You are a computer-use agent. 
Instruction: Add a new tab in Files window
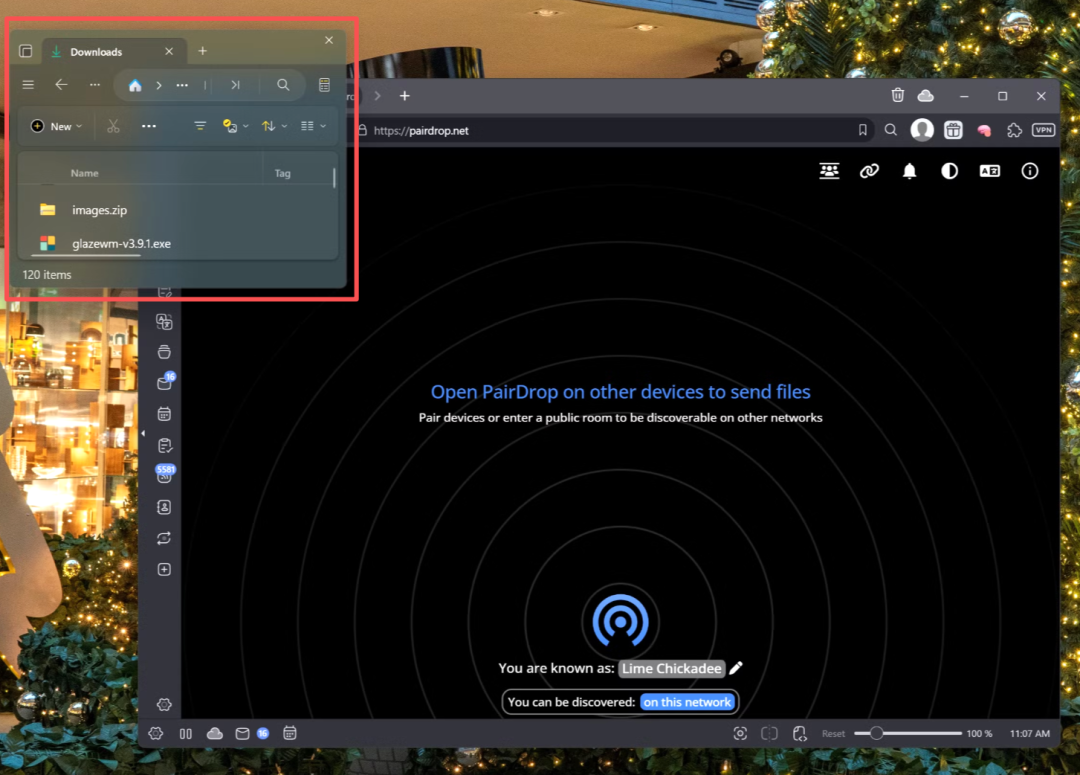point(202,51)
